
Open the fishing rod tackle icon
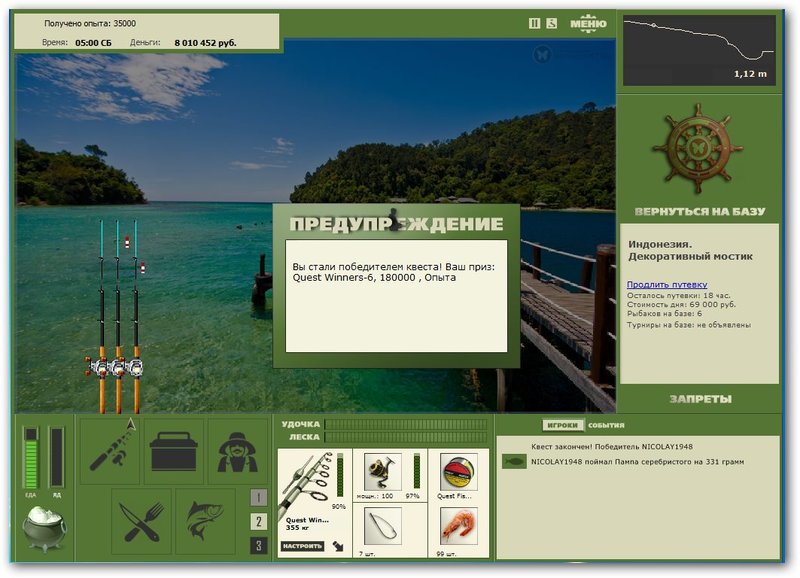(x=110, y=451)
